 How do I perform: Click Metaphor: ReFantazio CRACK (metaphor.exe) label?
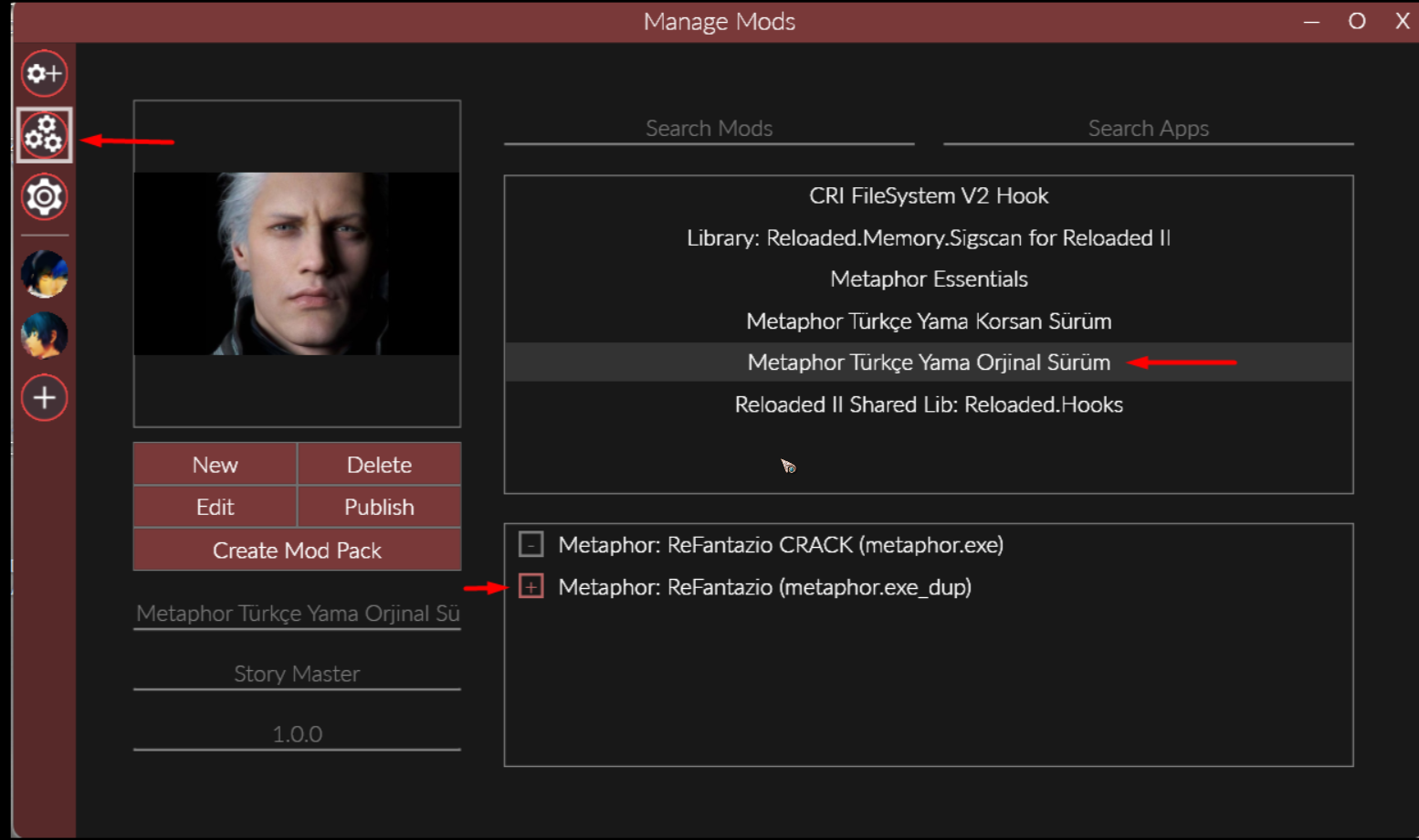pyautogui.click(x=781, y=545)
